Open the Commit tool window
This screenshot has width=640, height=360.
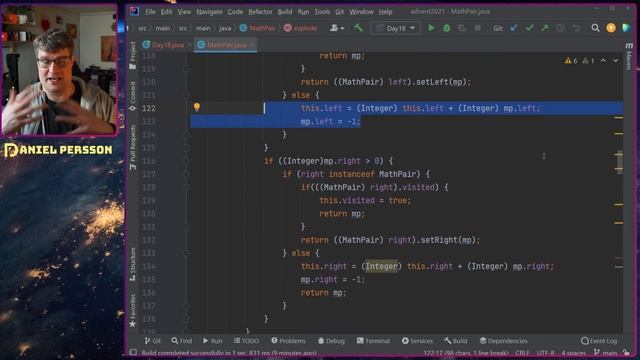(133, 96)
